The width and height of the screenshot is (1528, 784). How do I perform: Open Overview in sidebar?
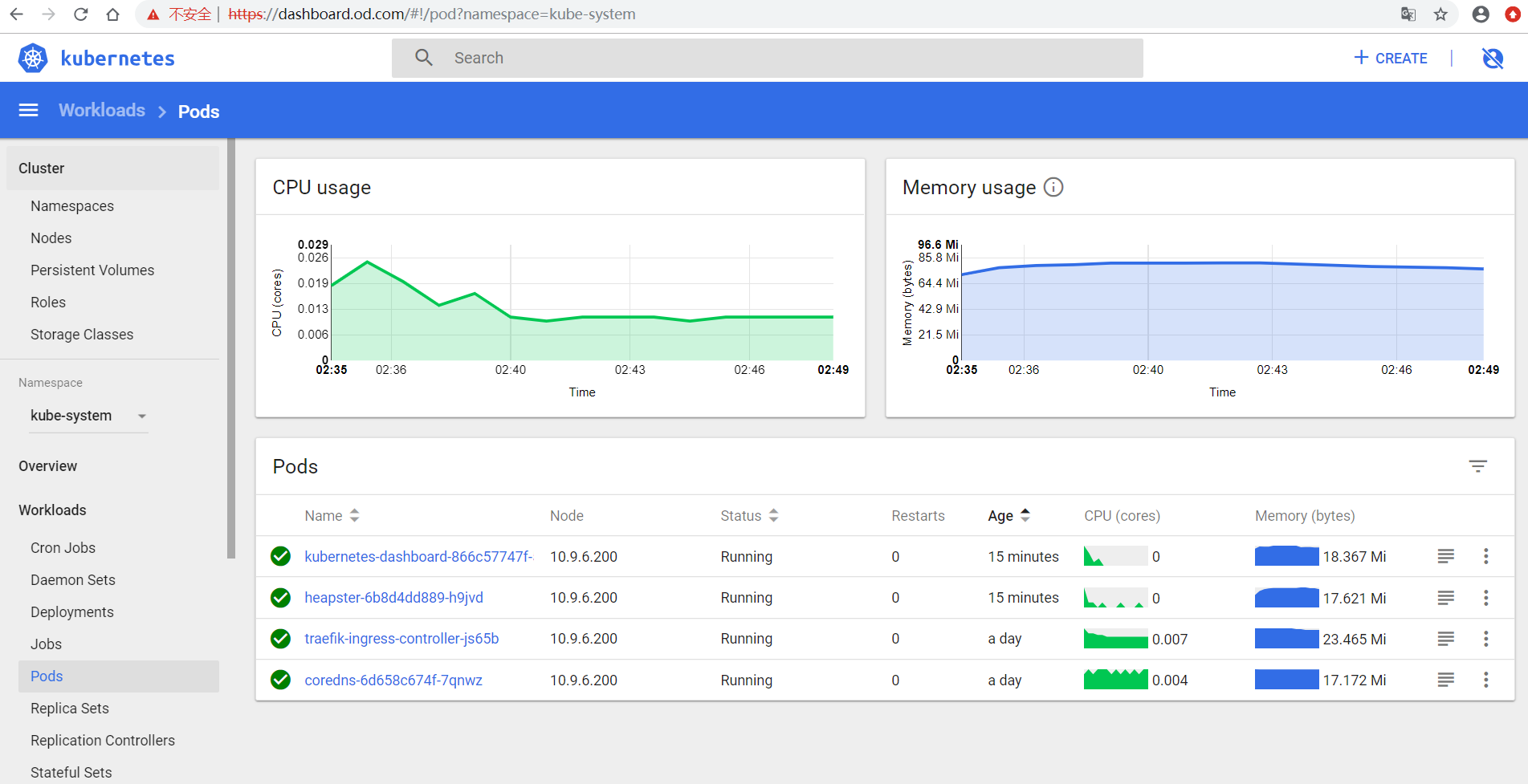coord(48,466)
